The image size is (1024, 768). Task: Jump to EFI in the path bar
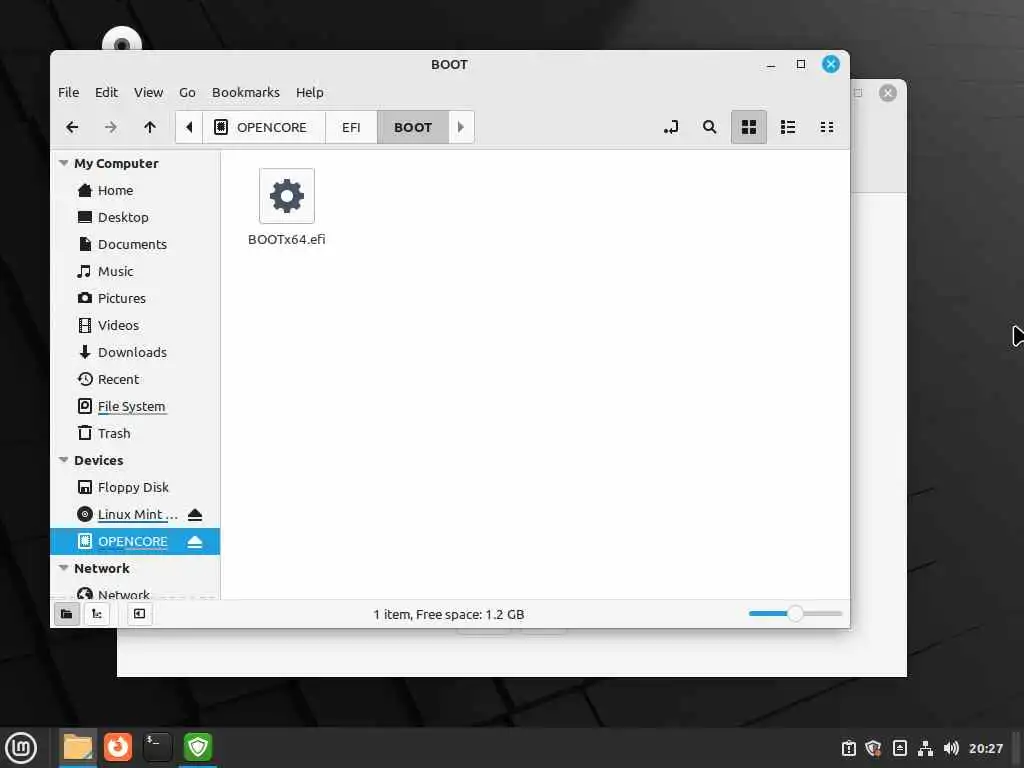351,127
